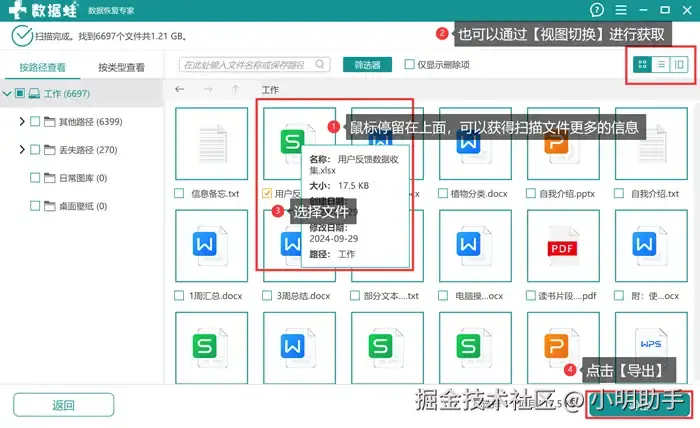Screen dimensions: 700x428
Task: Click the file name search input field
Action: [x=254, y=64]
